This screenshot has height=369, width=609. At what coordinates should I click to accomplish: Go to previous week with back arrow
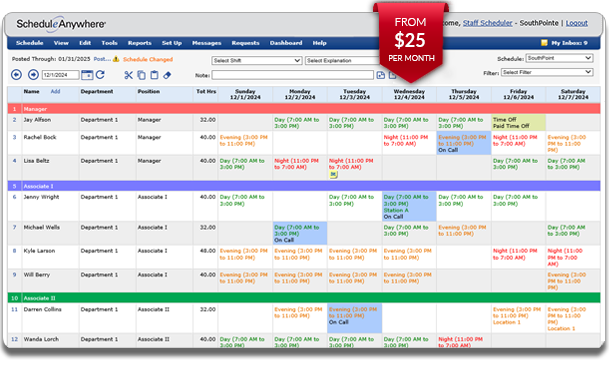pos(16,75)
